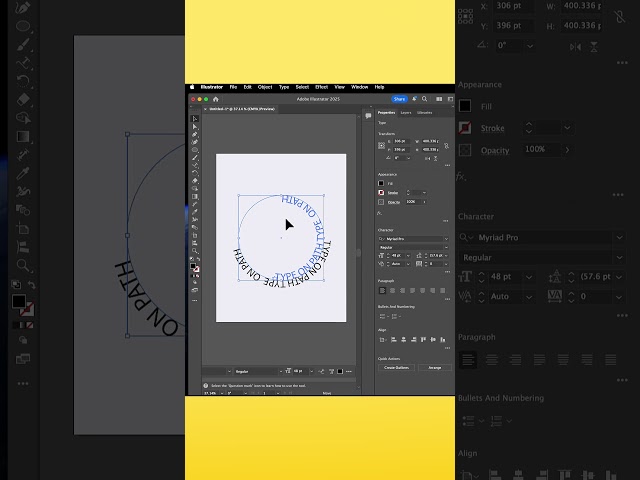Expand the Opacity slider arrow
This screenshot has width=640, height=480.
[424, 202]
